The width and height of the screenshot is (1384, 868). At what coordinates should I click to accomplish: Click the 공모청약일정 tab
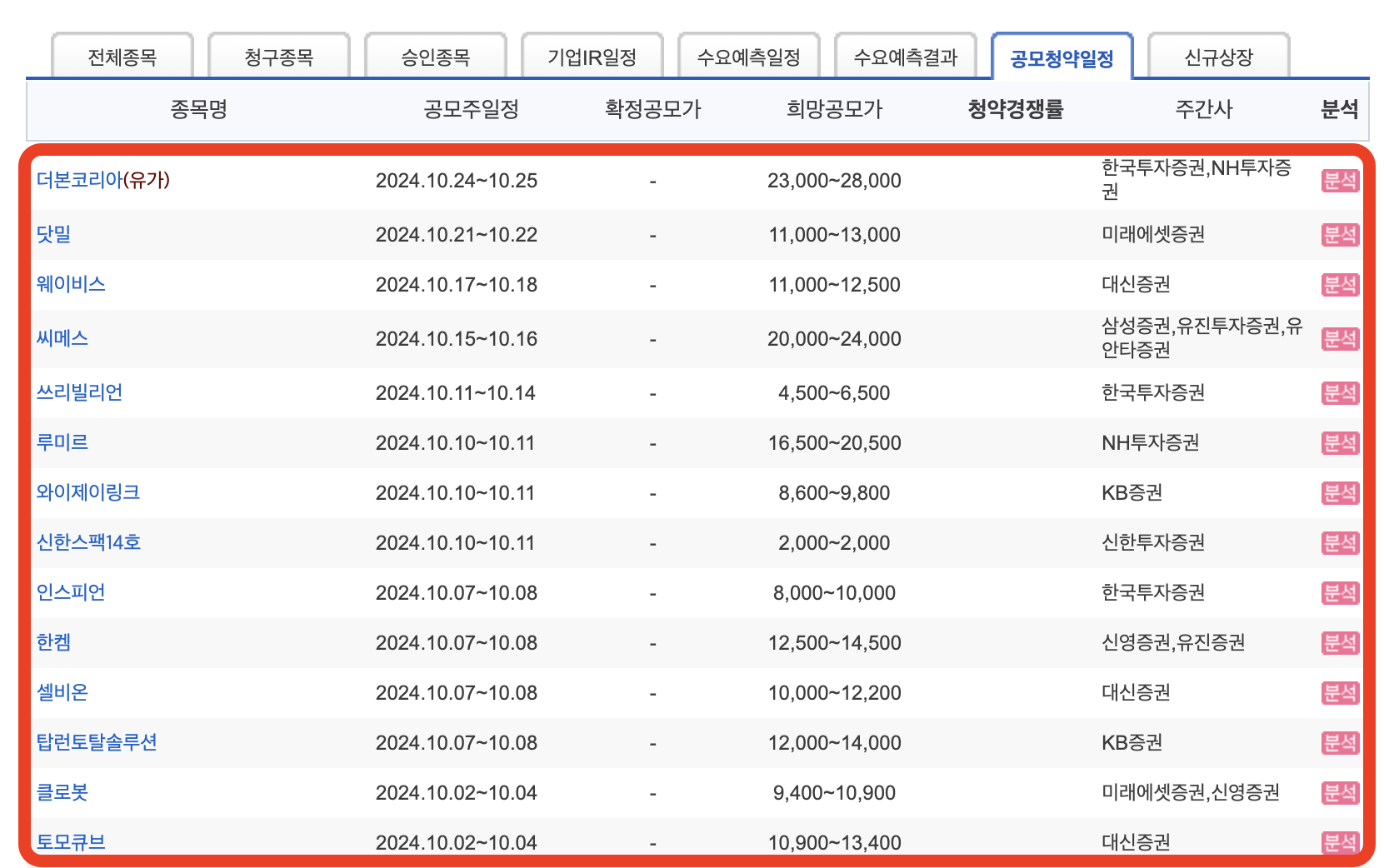coord(1062,57)
